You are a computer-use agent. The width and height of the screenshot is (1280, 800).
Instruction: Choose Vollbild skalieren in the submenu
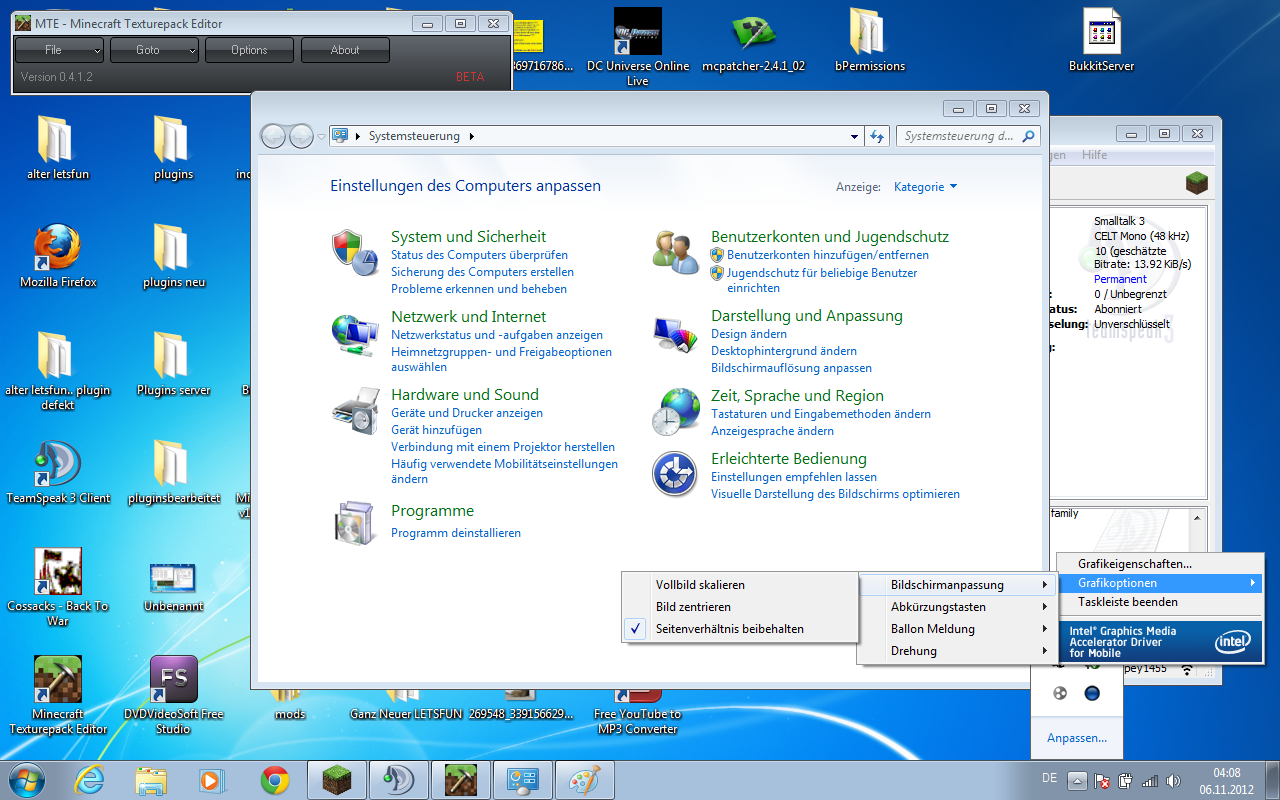[700, 585]
